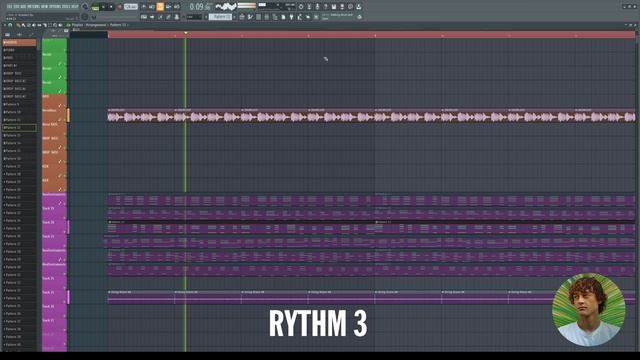Select Pattern 14 in the picker
This screenshot has width=640, height=360.
(x=19, y=143)
